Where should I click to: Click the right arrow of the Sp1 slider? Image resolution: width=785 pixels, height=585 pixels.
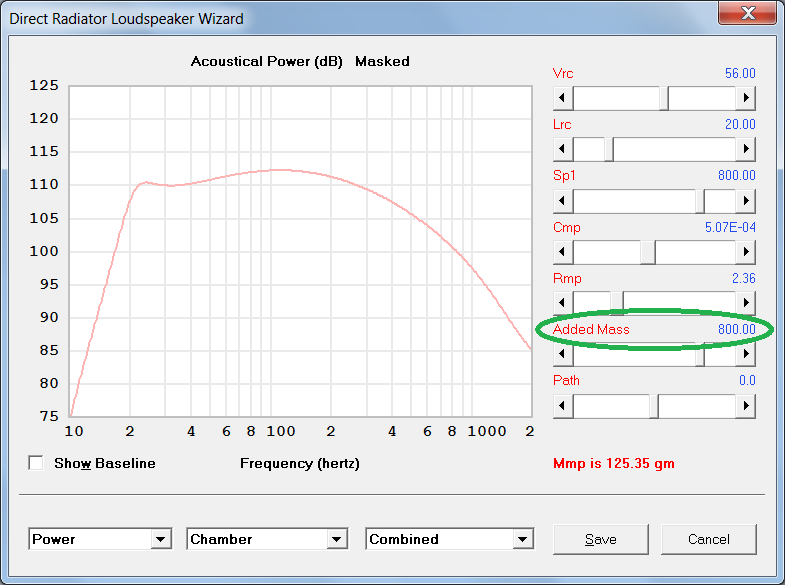[745, 201]
